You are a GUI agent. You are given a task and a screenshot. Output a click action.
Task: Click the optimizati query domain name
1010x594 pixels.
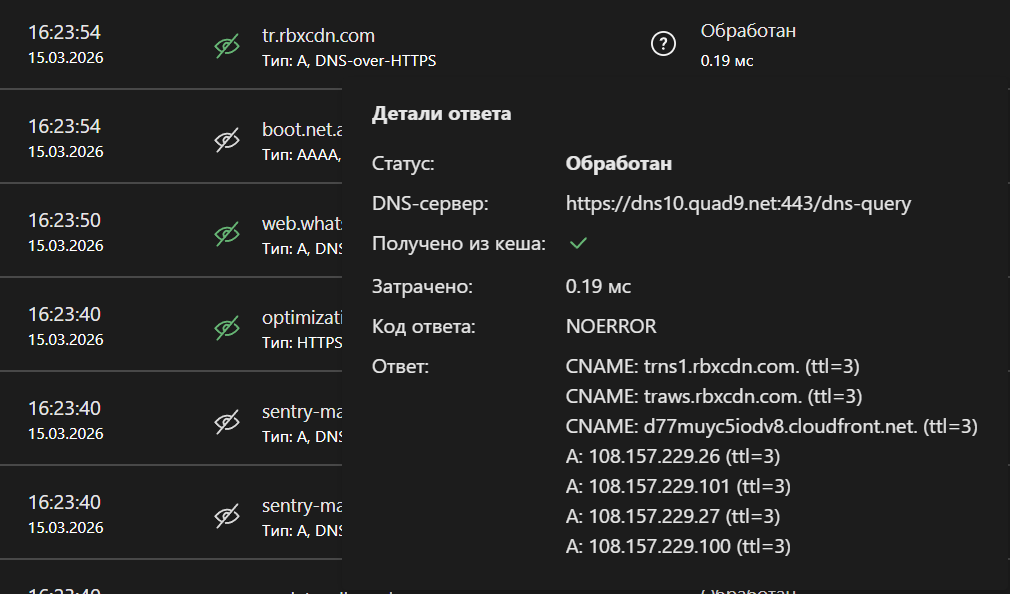coord(302,317)
